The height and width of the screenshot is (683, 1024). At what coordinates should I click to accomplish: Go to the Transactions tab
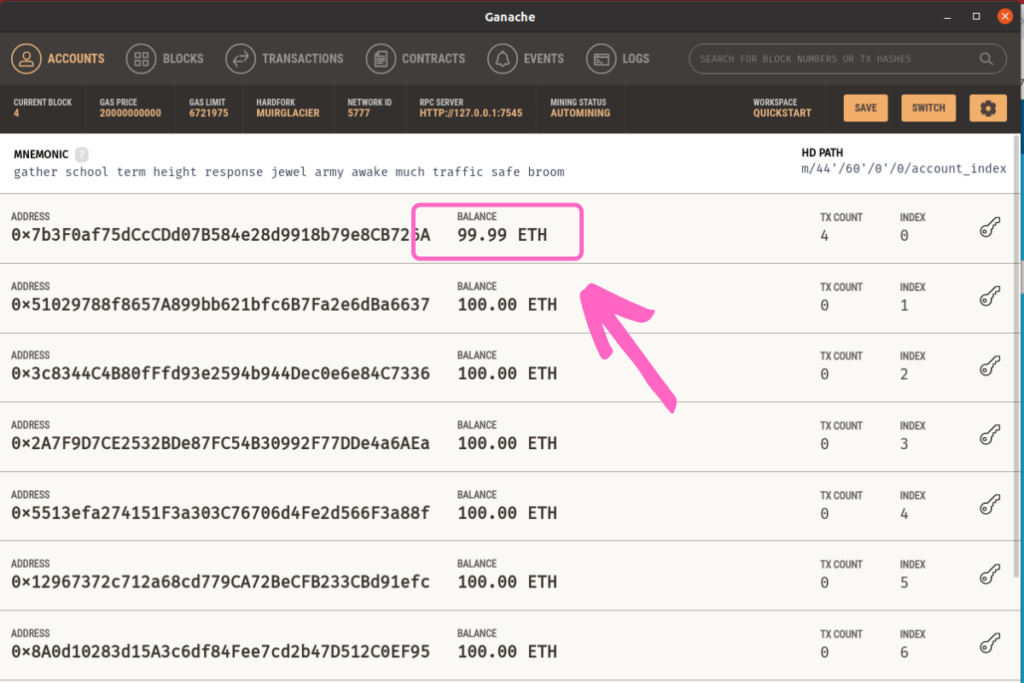click(x=284, y=59)
